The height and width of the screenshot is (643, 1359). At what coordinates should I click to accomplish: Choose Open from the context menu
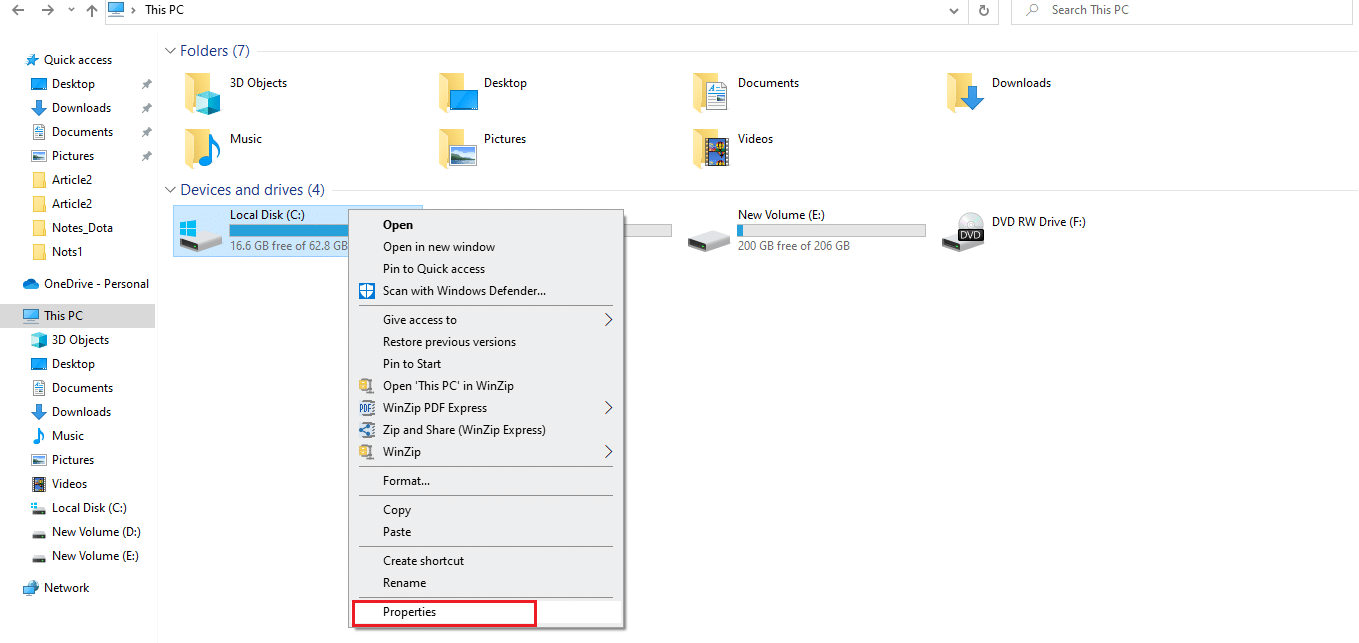(486, 225)
